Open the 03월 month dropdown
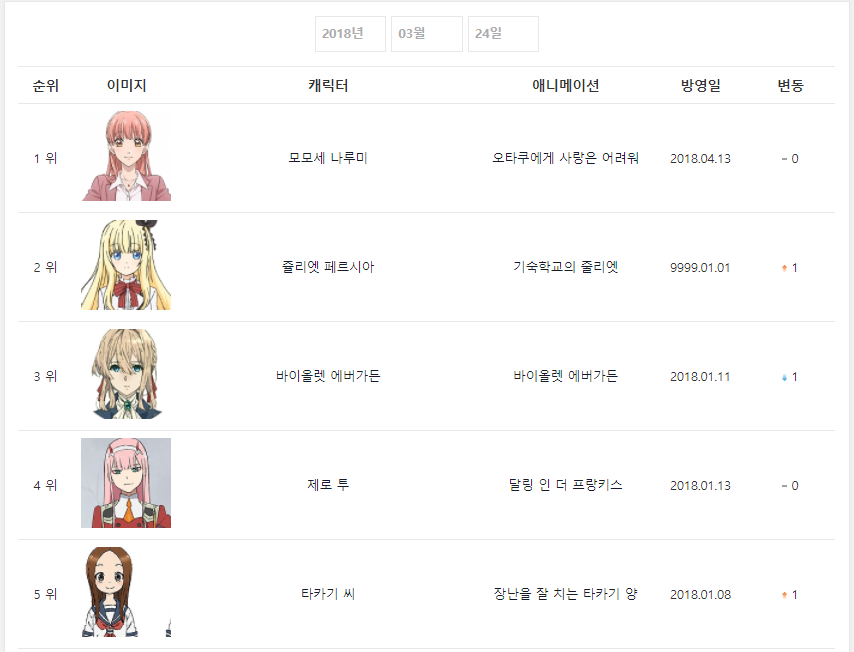854x652 pixels. (x=426, y=34)
